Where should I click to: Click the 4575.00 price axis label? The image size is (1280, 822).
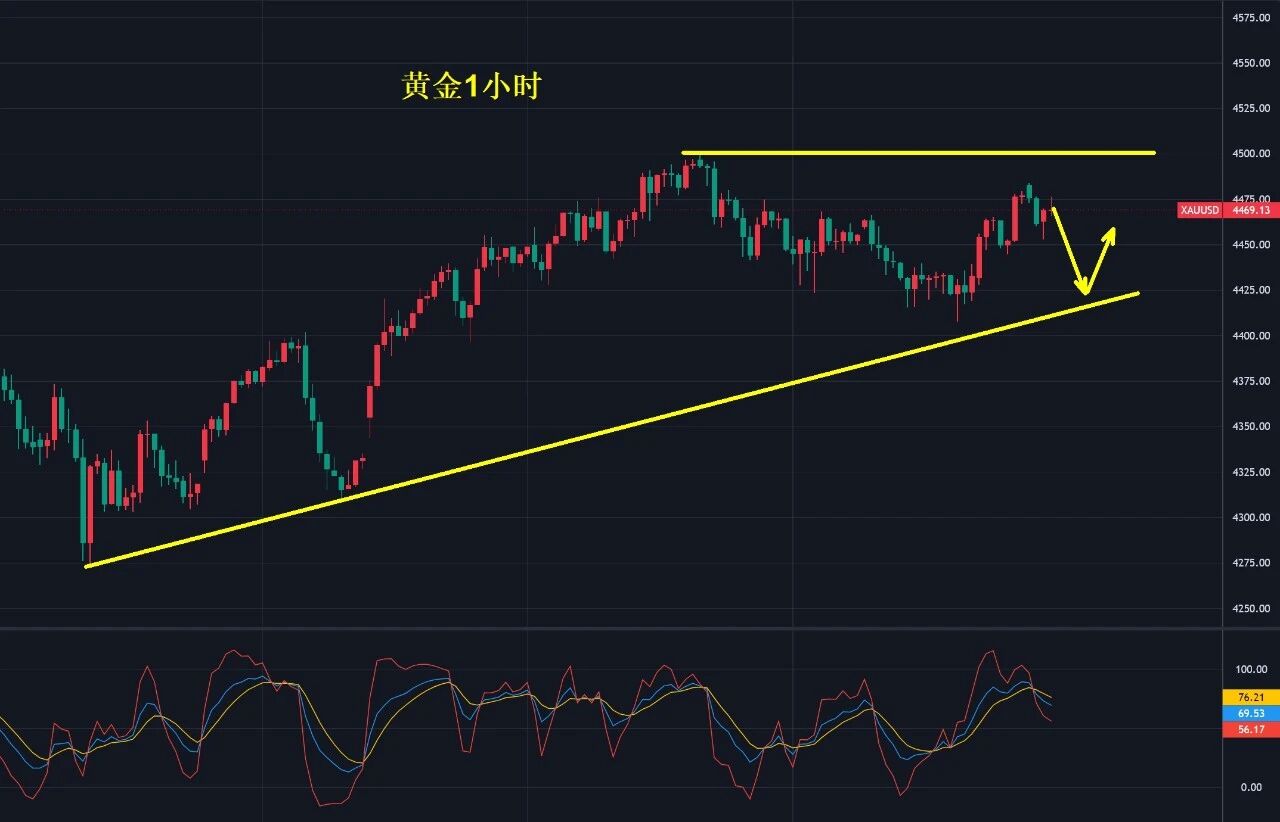pos(1251,18)
